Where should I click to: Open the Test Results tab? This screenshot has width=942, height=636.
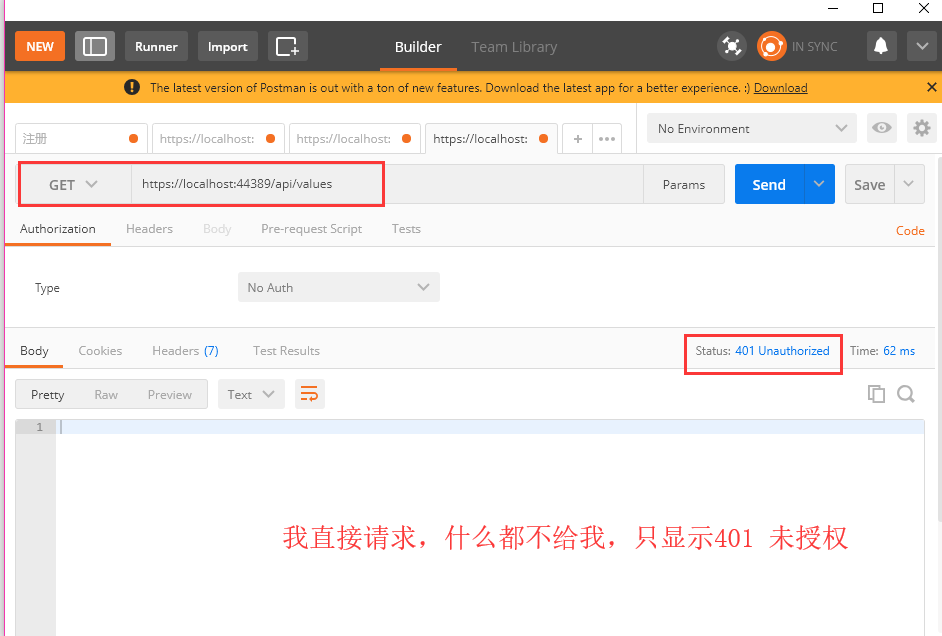[x=286, y=351]
